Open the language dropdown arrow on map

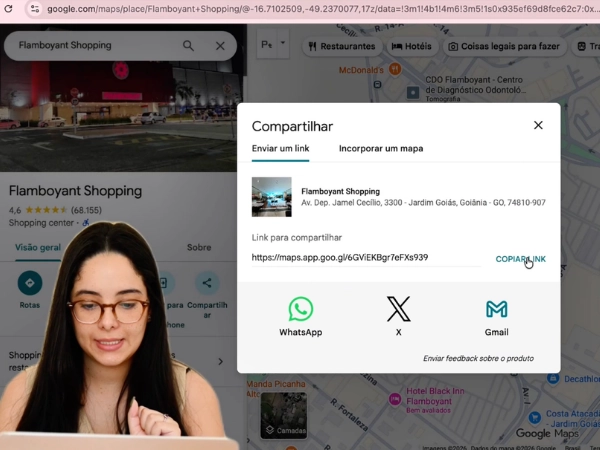pyautogui.click(x=283, y=43)
